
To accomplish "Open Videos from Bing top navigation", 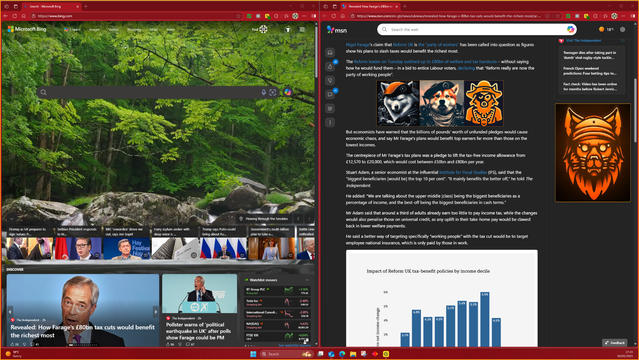I will tap(114, 29).
